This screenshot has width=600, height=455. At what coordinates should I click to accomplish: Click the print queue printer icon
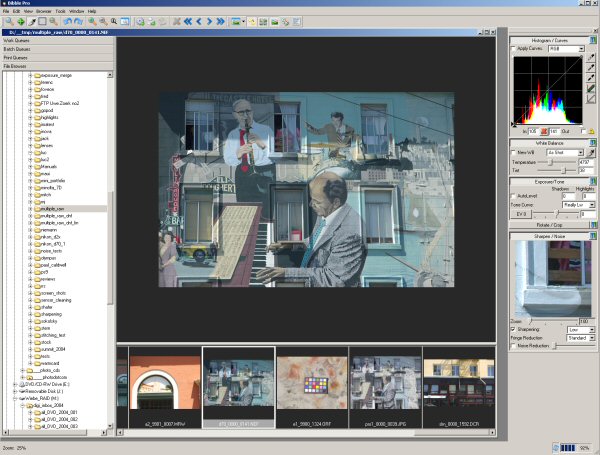pyautogui.click(x=152, y=22)
